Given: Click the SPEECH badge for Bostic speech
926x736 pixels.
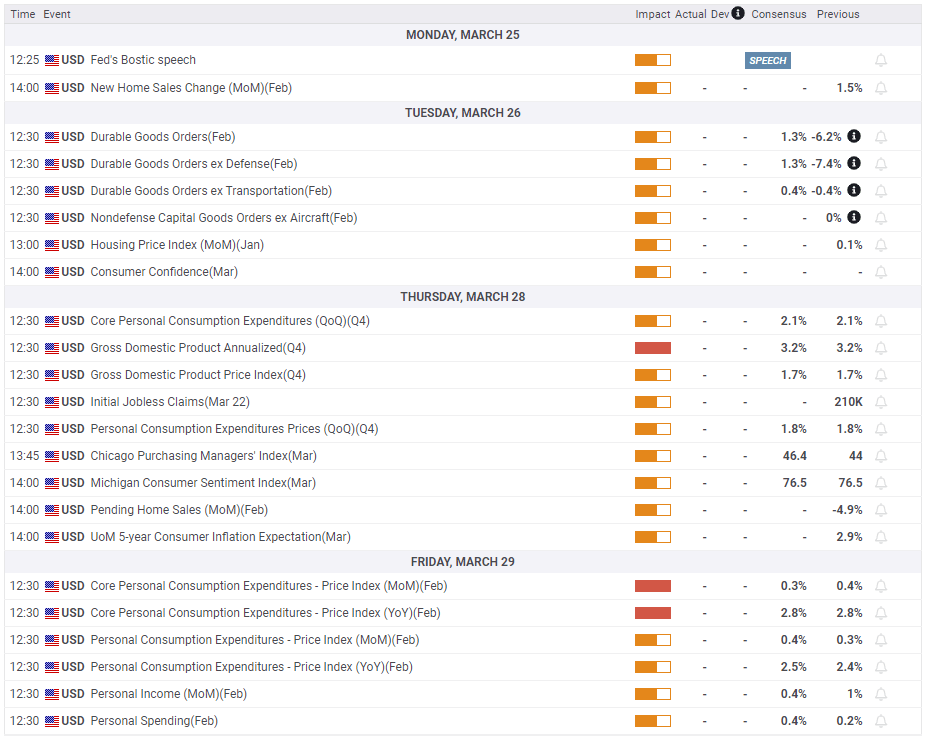Looking at the screenshot, I should (767, 61).
